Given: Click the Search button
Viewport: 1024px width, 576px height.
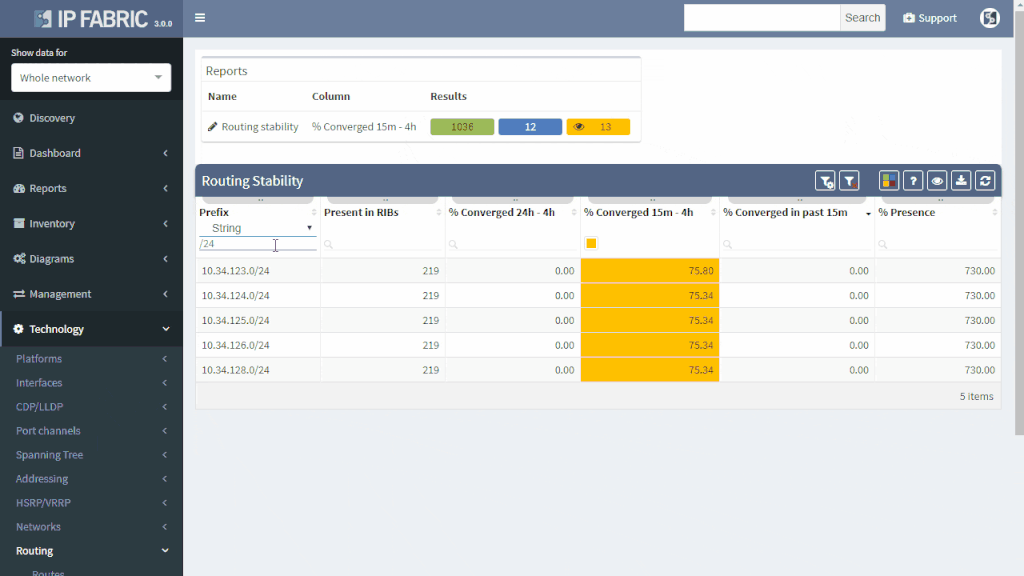Looking at the screenshot, I should tap(862, 18).
